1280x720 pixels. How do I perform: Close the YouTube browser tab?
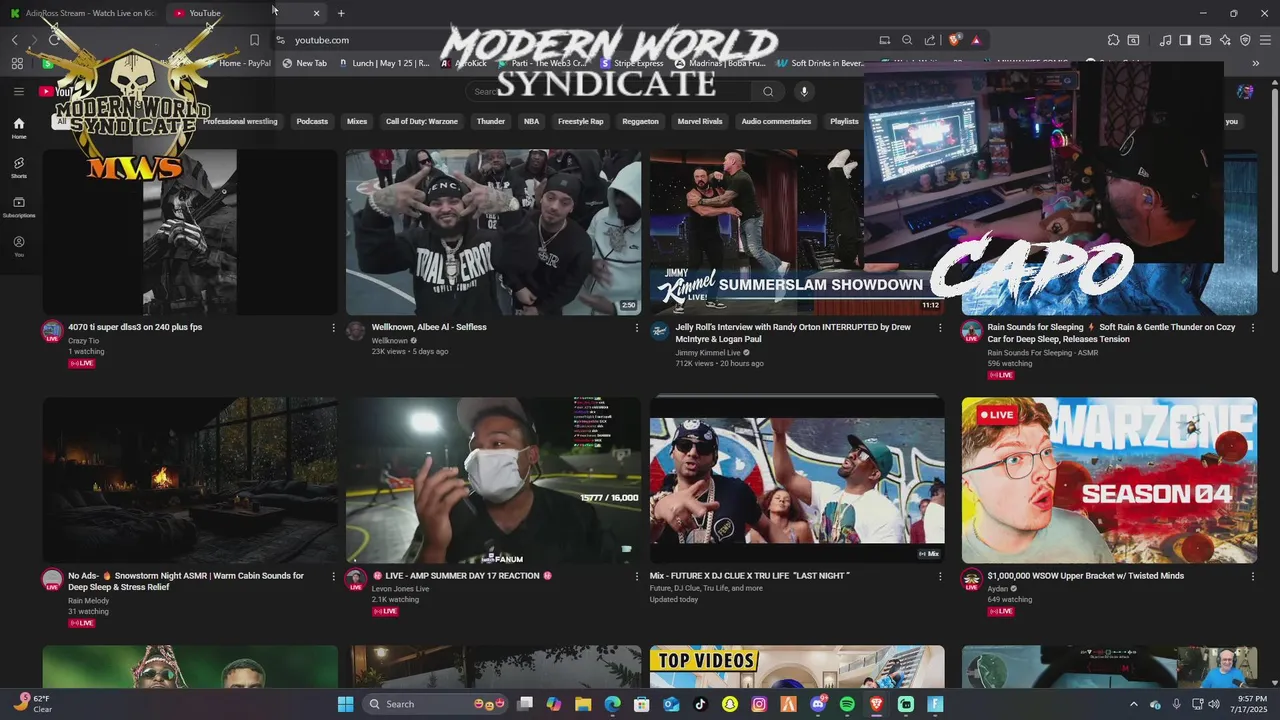tap(316, 13)
